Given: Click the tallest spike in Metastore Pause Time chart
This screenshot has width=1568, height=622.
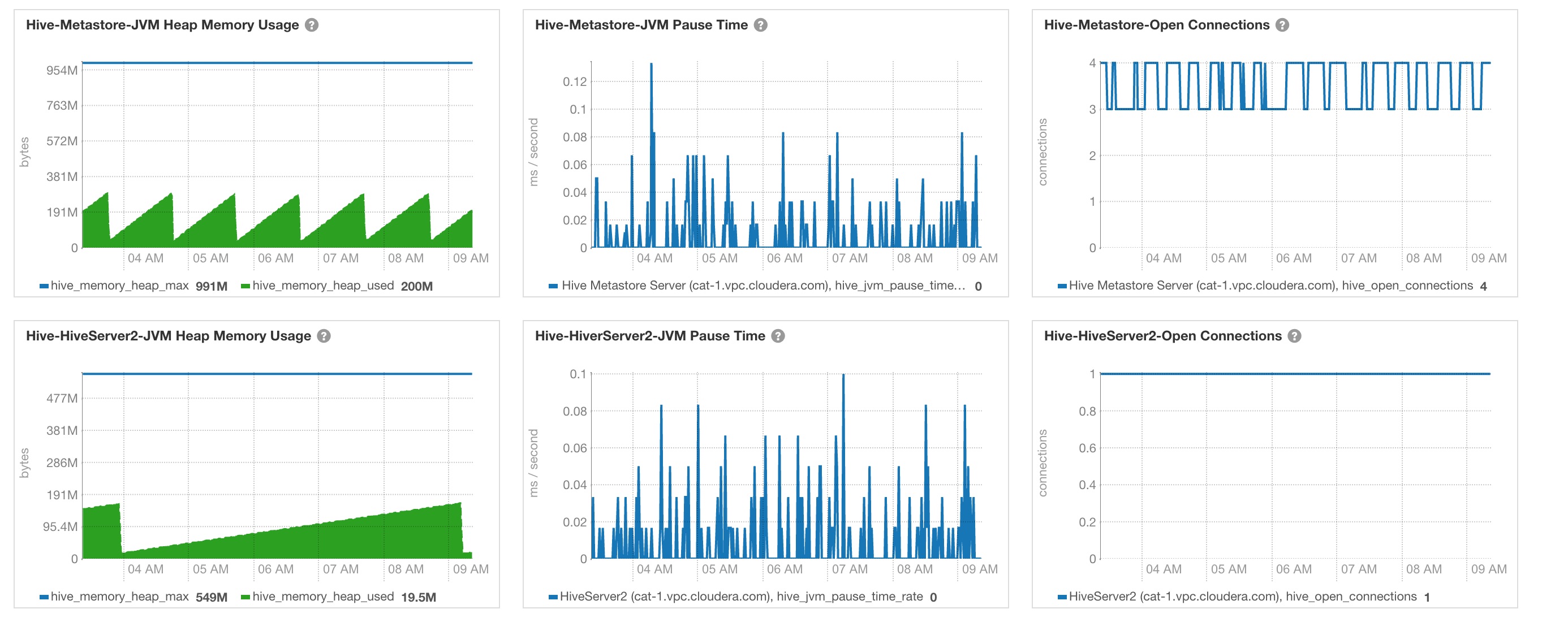Looking at the screenshot, I should tap(651, 66).
